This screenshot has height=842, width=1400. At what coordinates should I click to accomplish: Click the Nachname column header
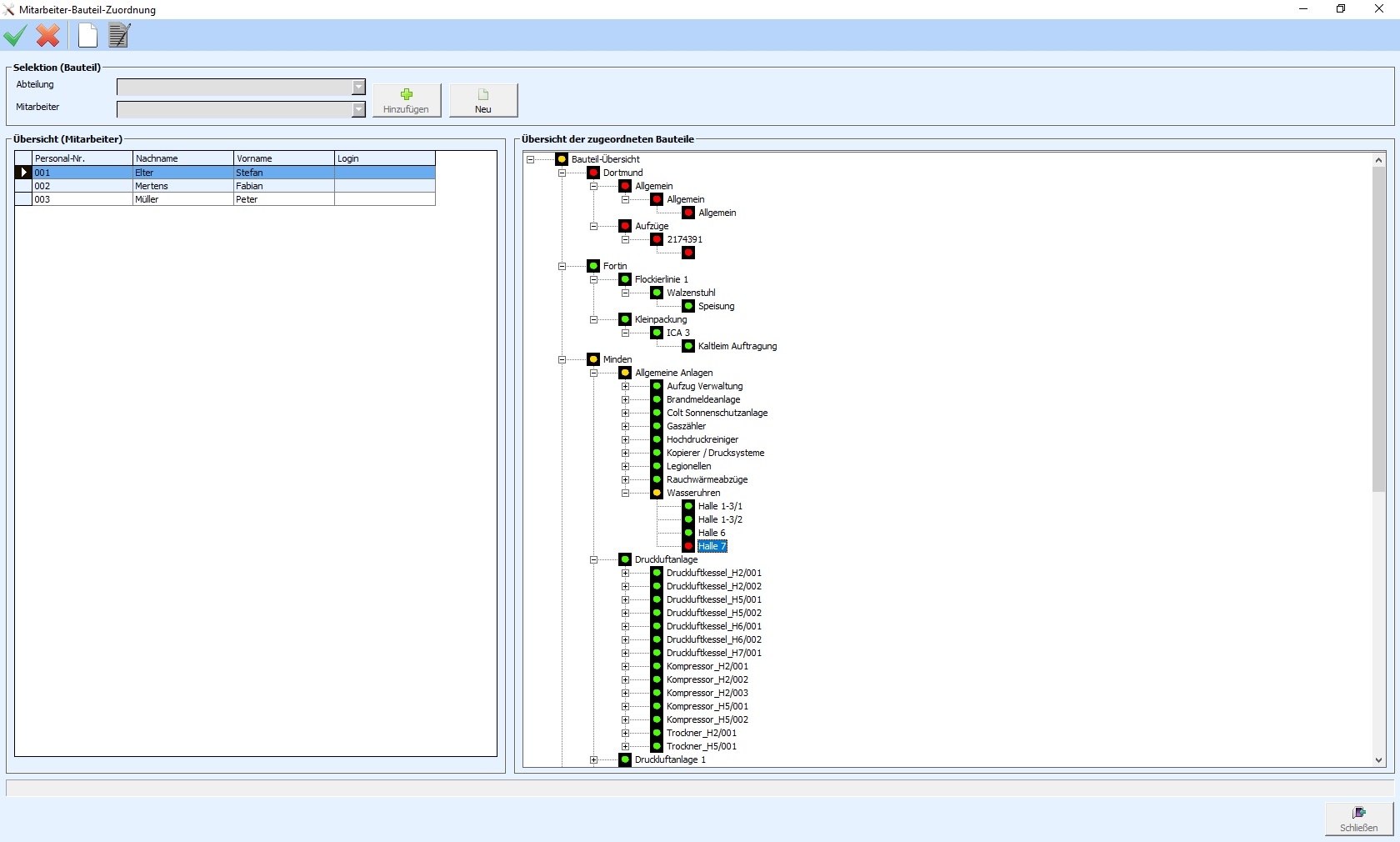pos(183,158)
